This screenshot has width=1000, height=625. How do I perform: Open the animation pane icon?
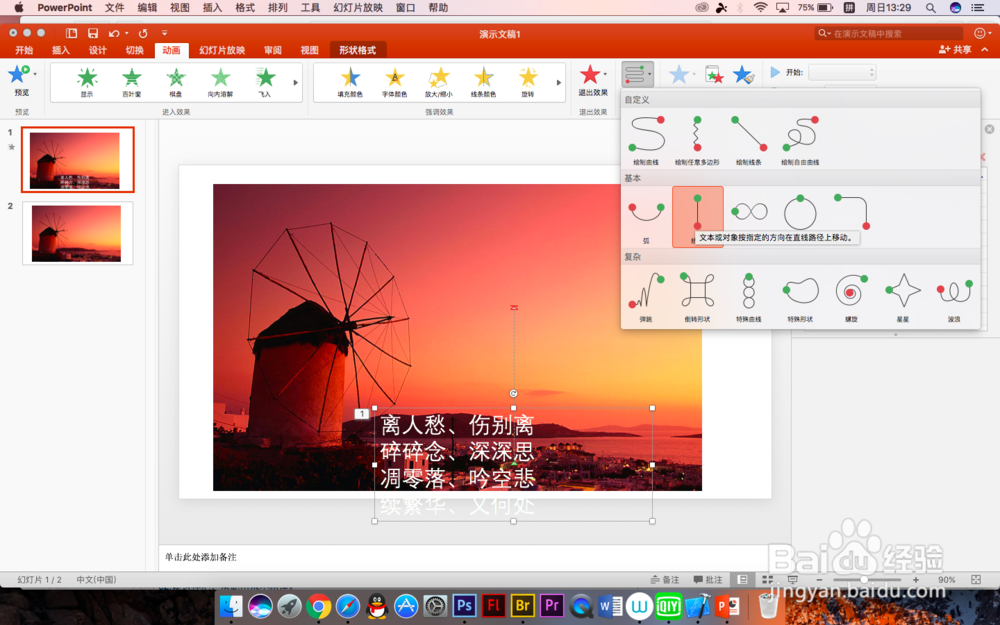[x=714, y=75]
